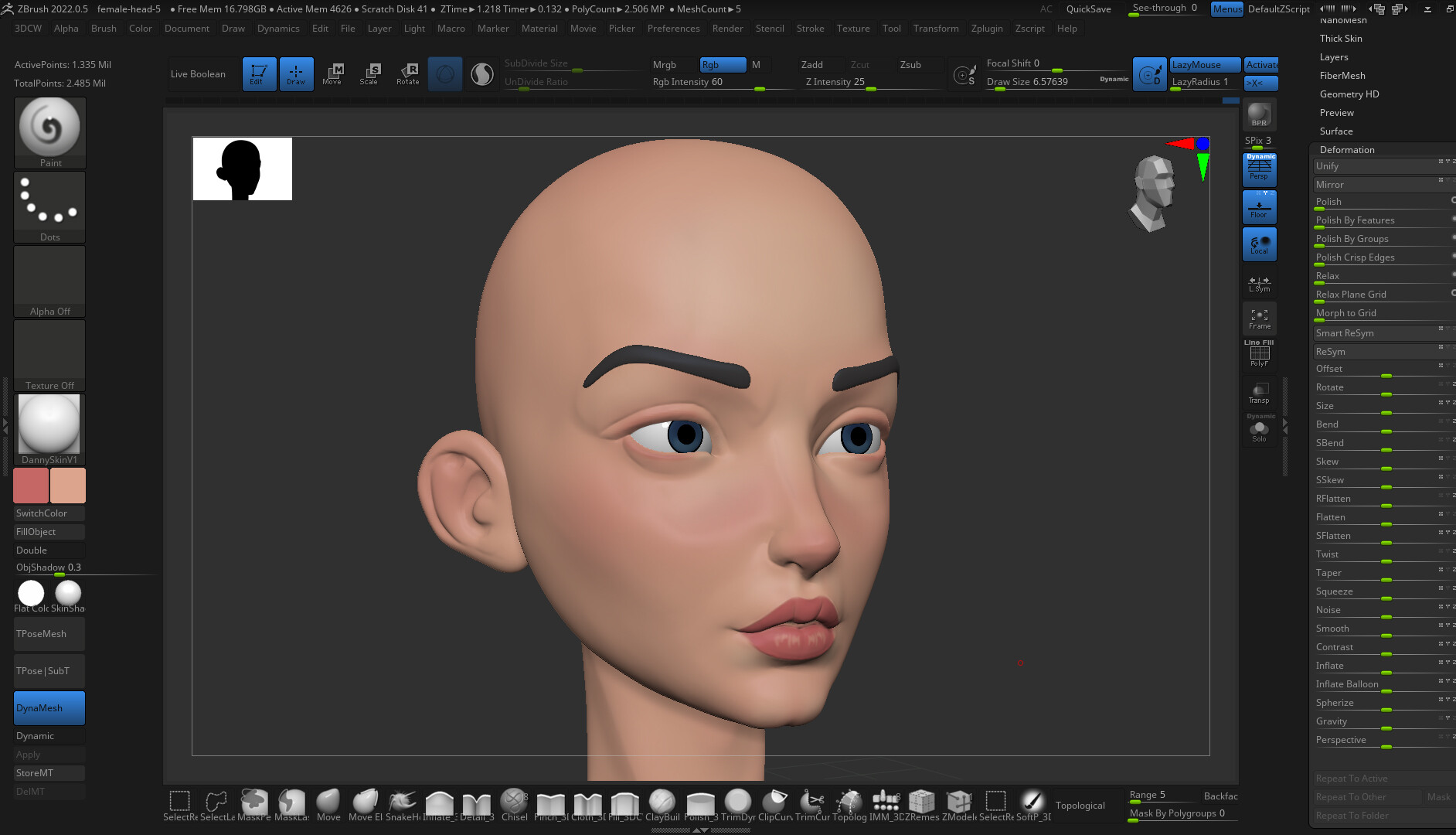Viewport: 1456px width, 835px height.
Task: Toggle dynamic perspective with Persp
Action: [x=1260, y=170]
